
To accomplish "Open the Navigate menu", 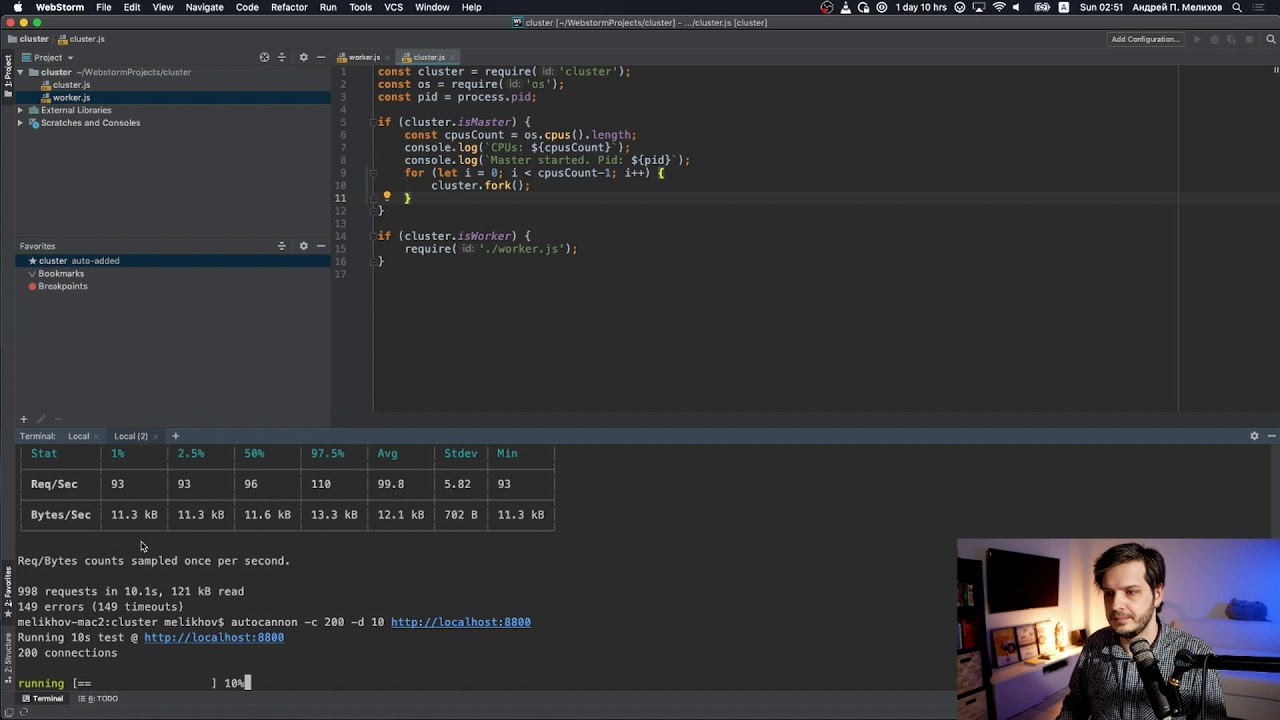I will coord(204,7).
